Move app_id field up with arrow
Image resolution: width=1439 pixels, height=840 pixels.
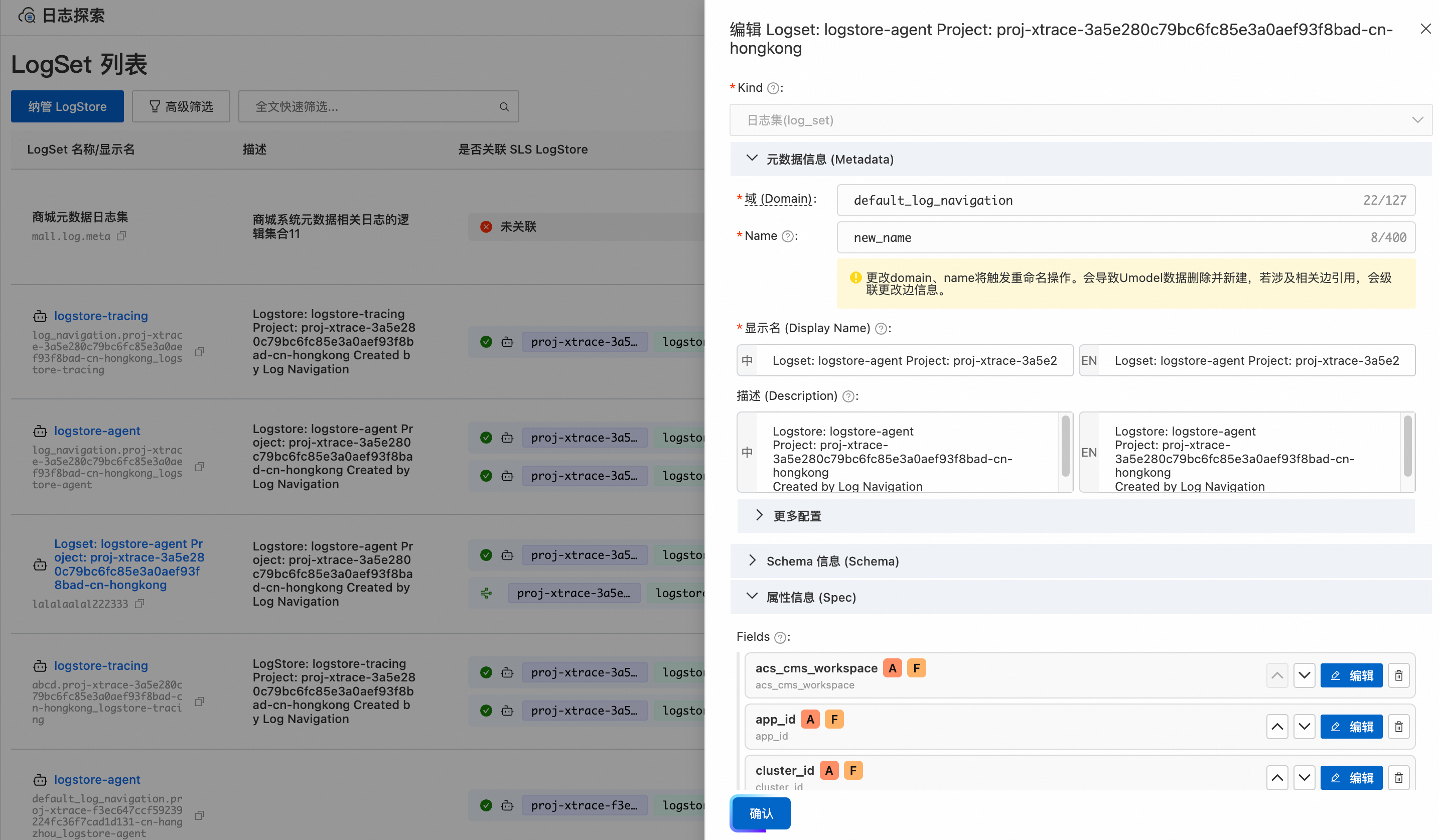1277,727
